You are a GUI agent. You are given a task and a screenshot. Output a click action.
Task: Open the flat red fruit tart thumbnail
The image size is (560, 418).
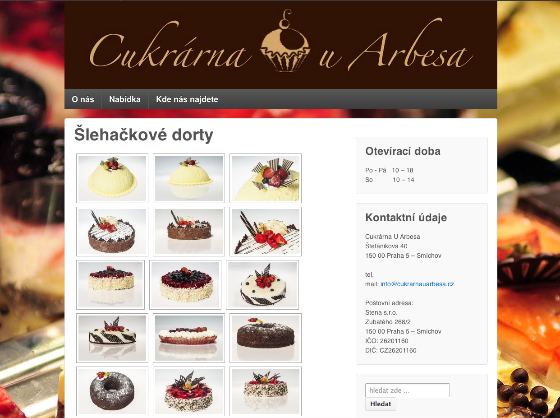tap(189, 338)
